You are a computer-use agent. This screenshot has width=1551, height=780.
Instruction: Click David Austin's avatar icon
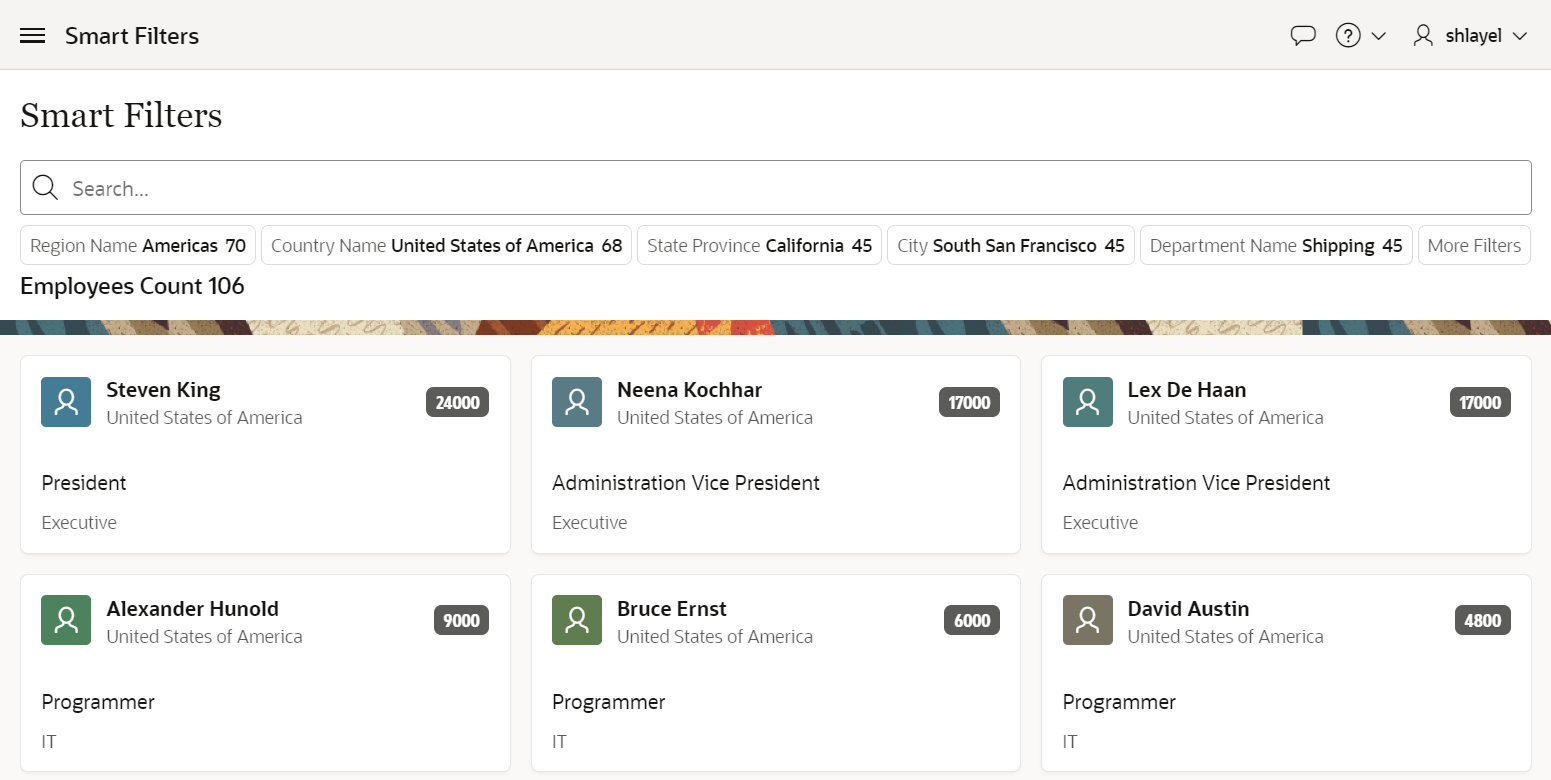pyautogui.click(x=1087, y=620)
